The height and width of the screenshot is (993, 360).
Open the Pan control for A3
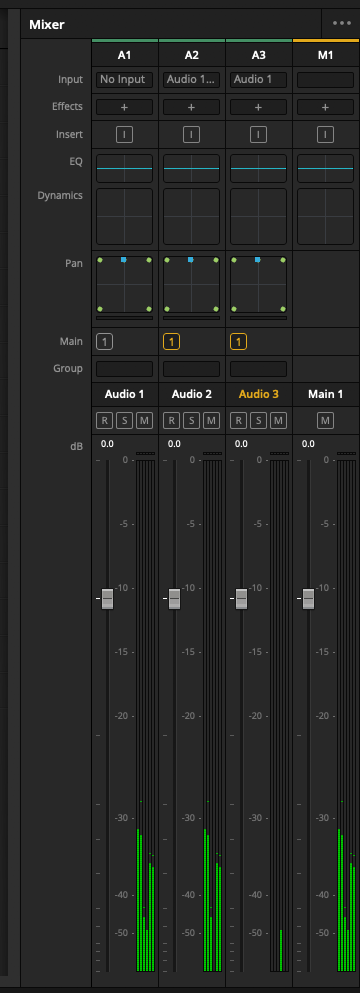point(259,284)
